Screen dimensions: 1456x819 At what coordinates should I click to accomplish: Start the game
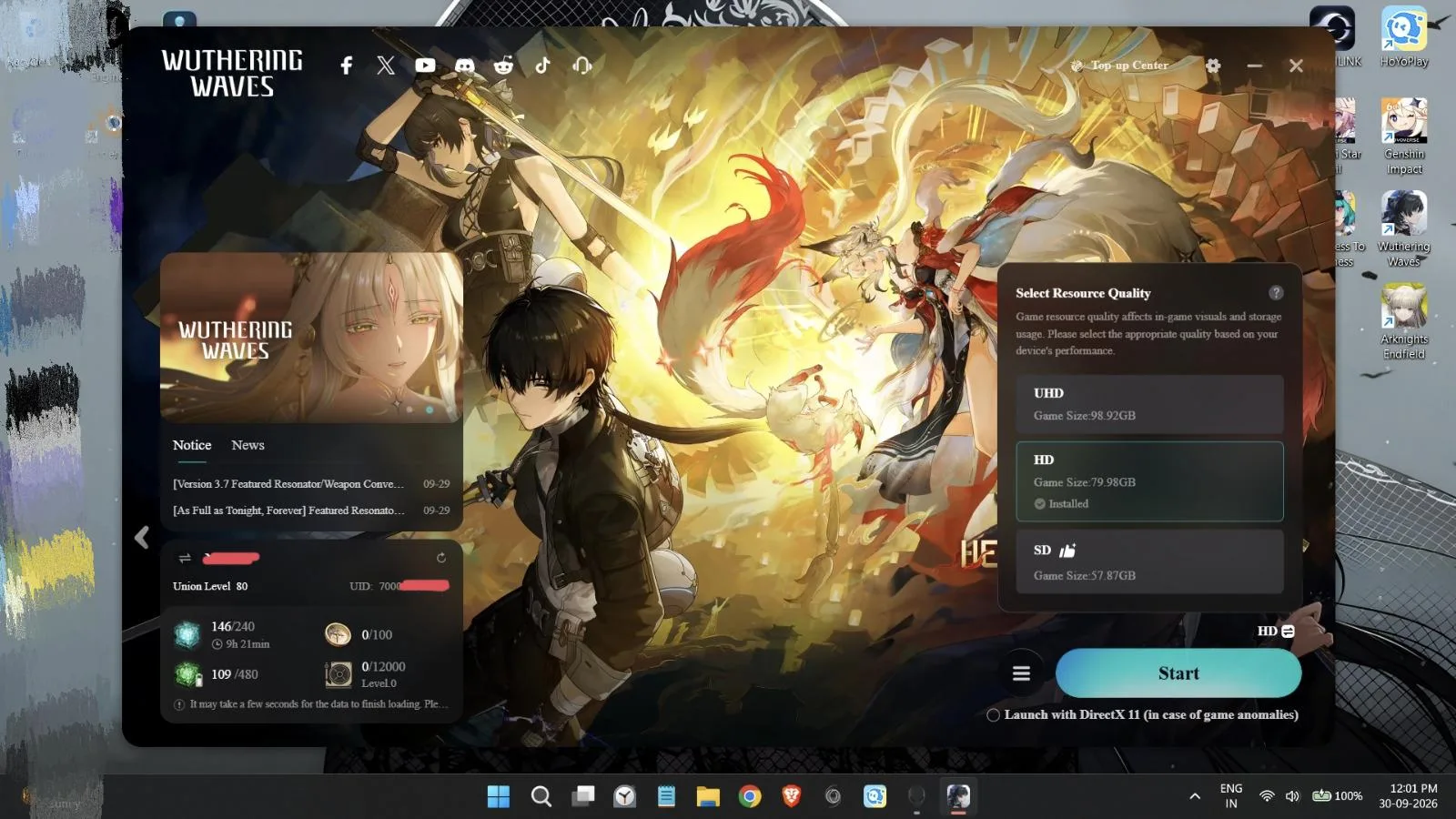tap(1178, 673)
